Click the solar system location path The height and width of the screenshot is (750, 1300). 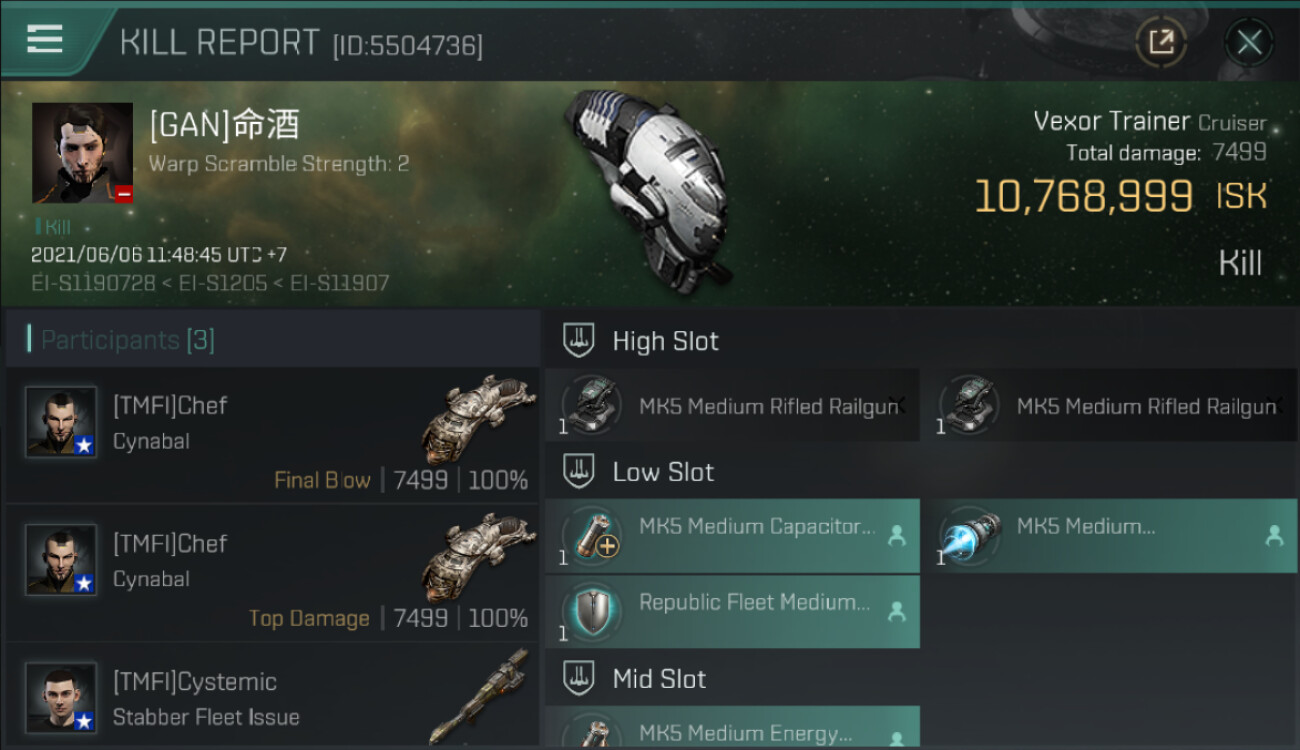click(x=210, y=283)
